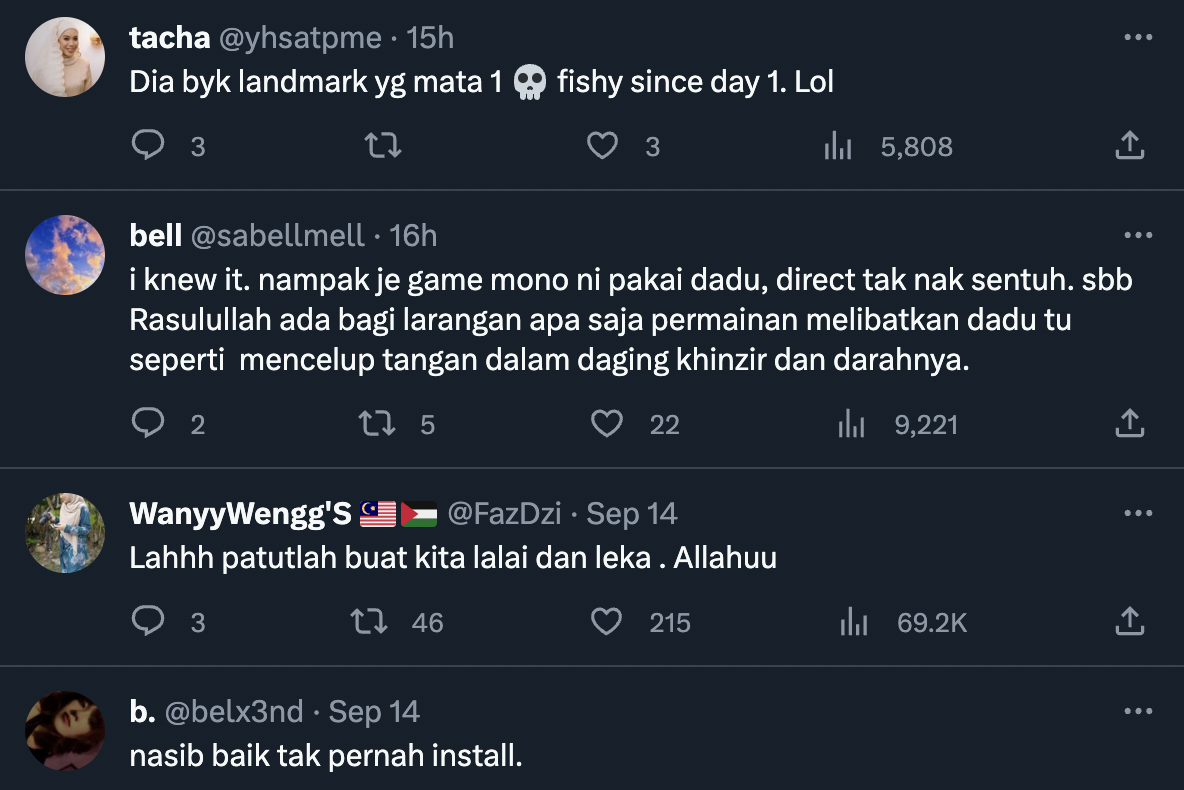
Task: Like bell's tweet with 22 likes
Action: click(607, 425)
